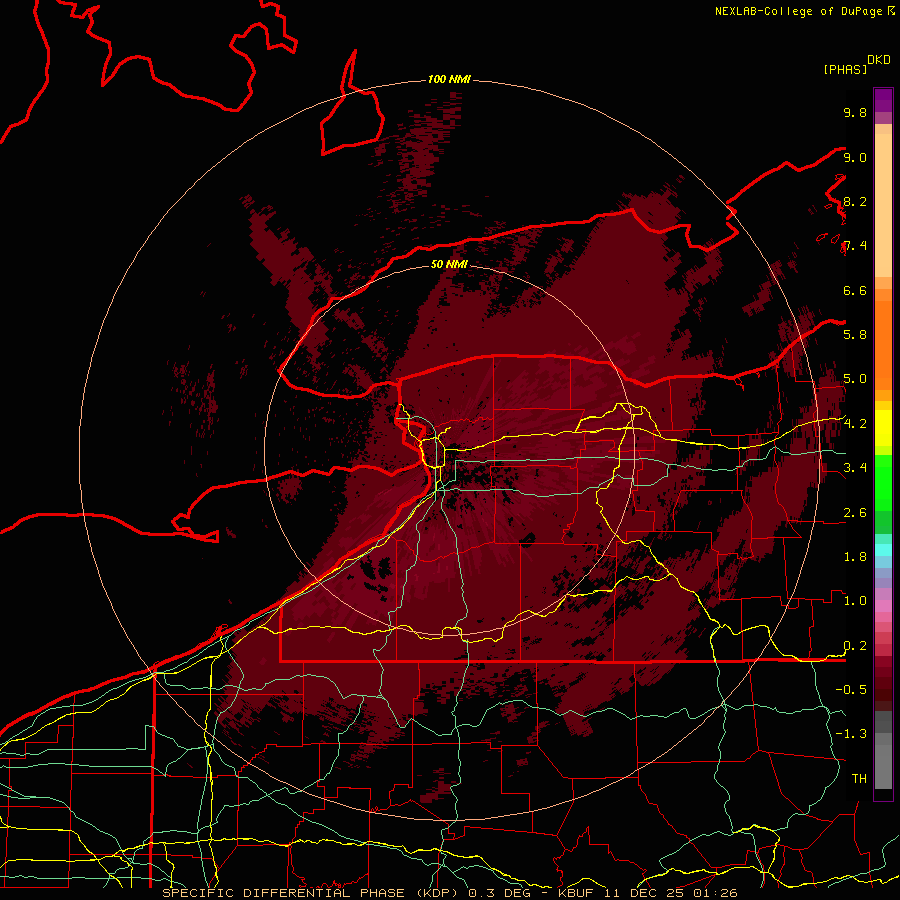Click the KDP product caption at bottom
Image resolution: width=900 pixels, height=900 pixels.
click(449, 893)
